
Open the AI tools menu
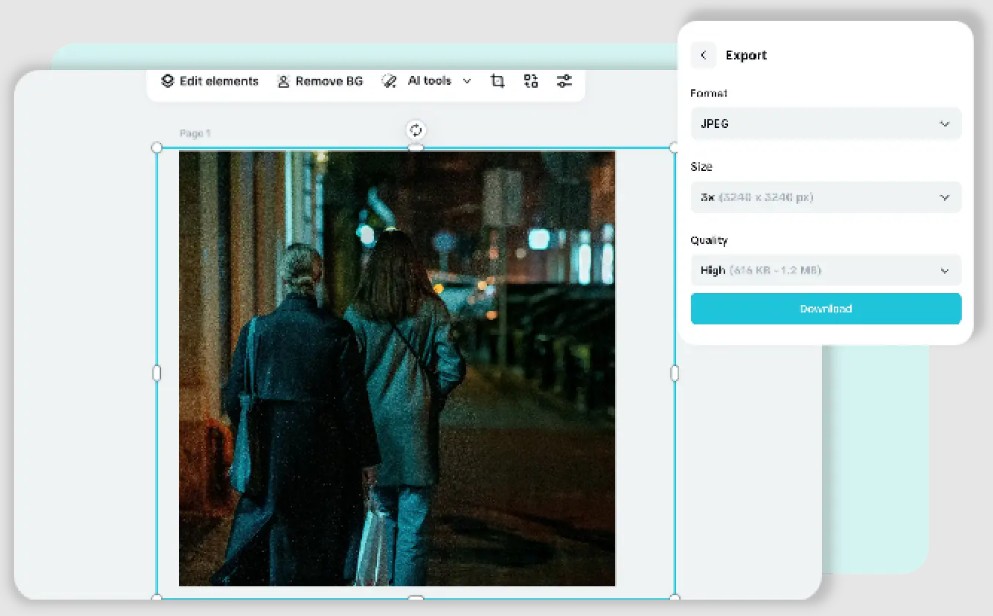click(429, 81)
